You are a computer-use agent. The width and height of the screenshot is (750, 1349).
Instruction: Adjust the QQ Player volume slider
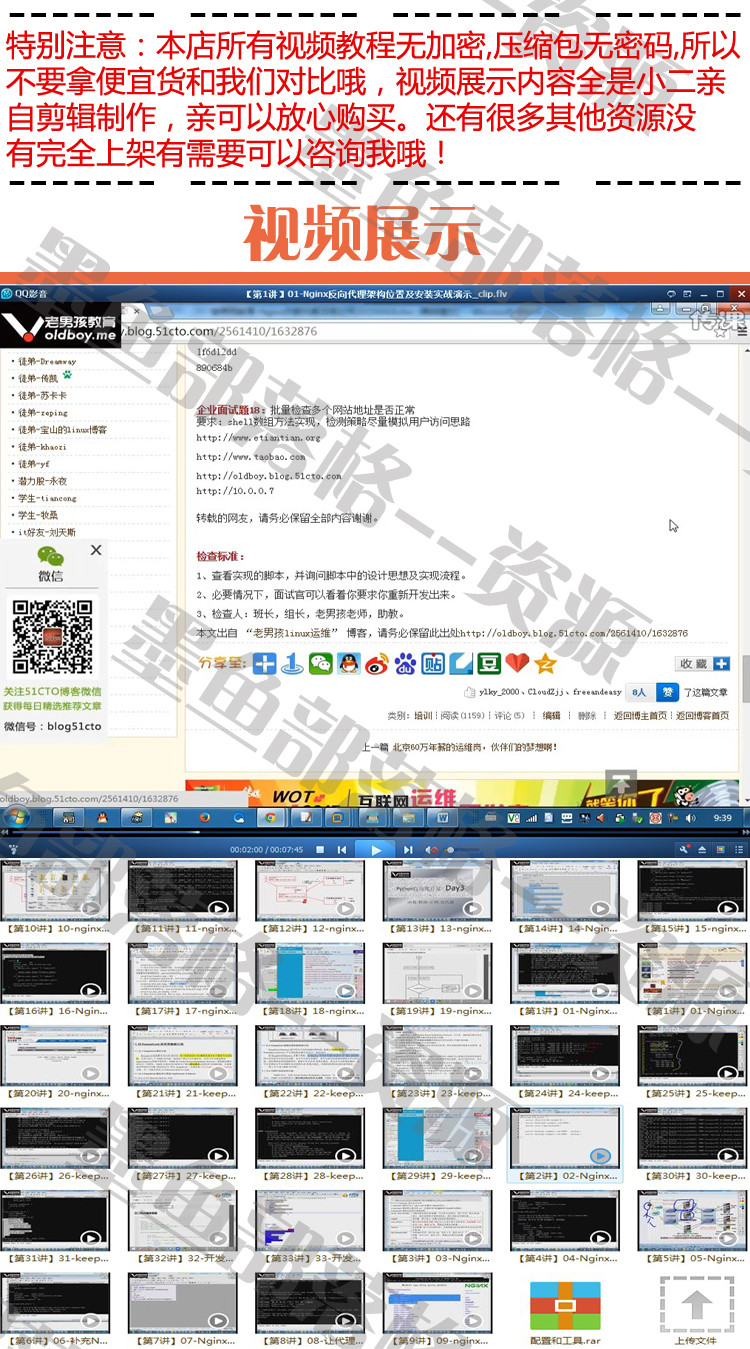pos(463,849)
